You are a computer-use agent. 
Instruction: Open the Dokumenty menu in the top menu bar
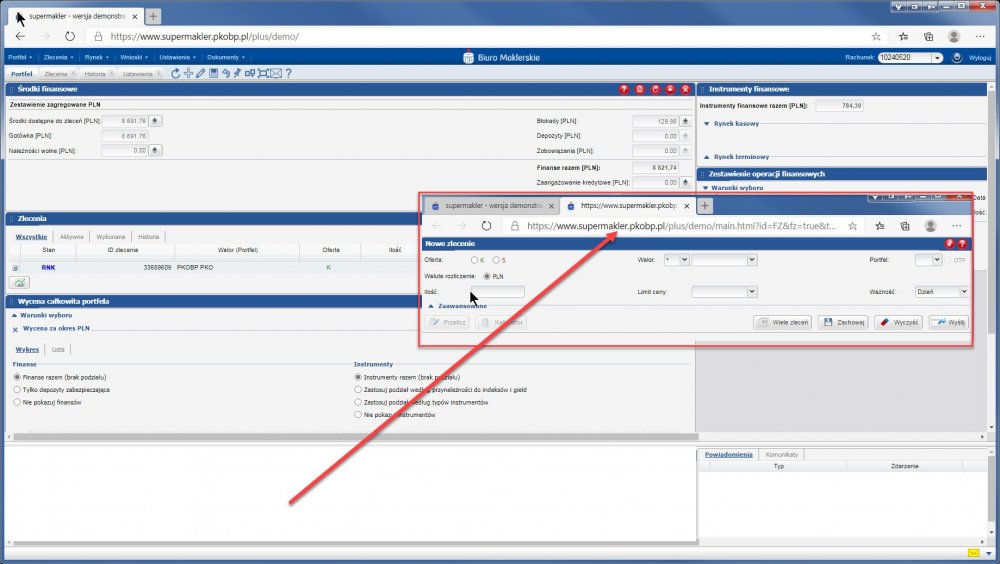click(x=226, y=57)
